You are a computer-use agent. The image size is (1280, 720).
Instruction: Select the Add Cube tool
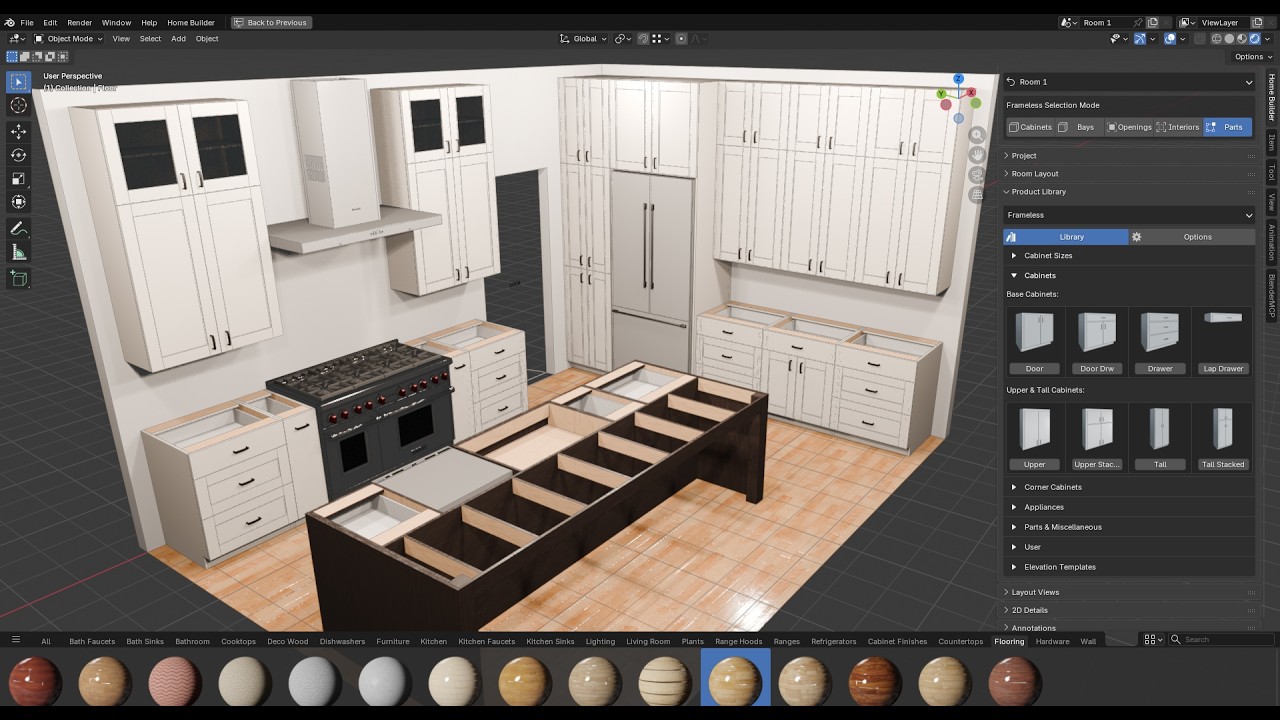click(18, 278)
